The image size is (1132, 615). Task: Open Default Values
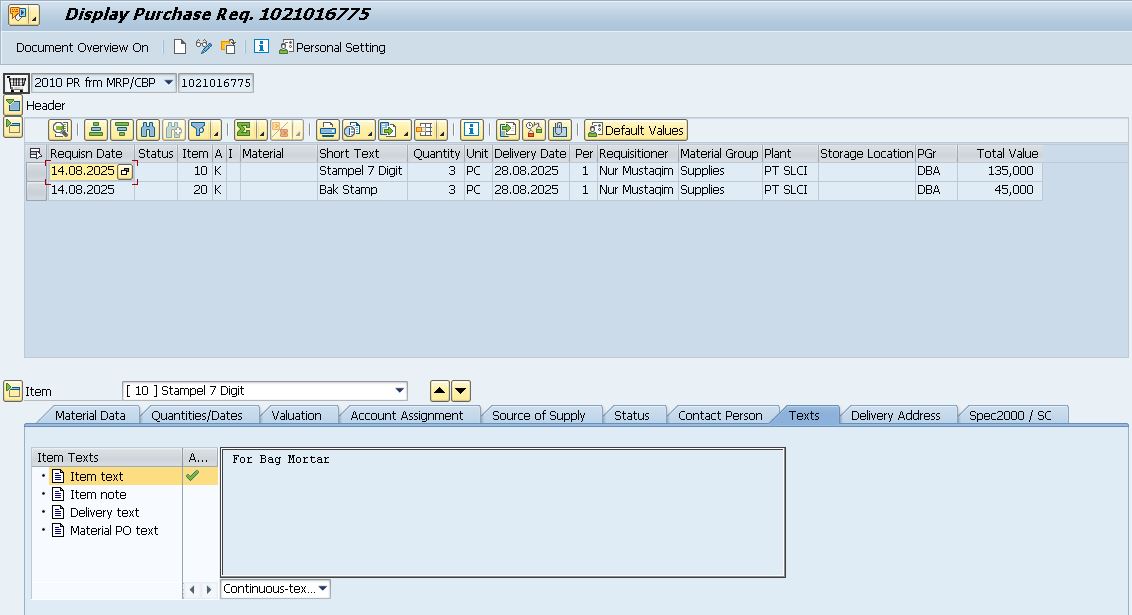[636, 130]
